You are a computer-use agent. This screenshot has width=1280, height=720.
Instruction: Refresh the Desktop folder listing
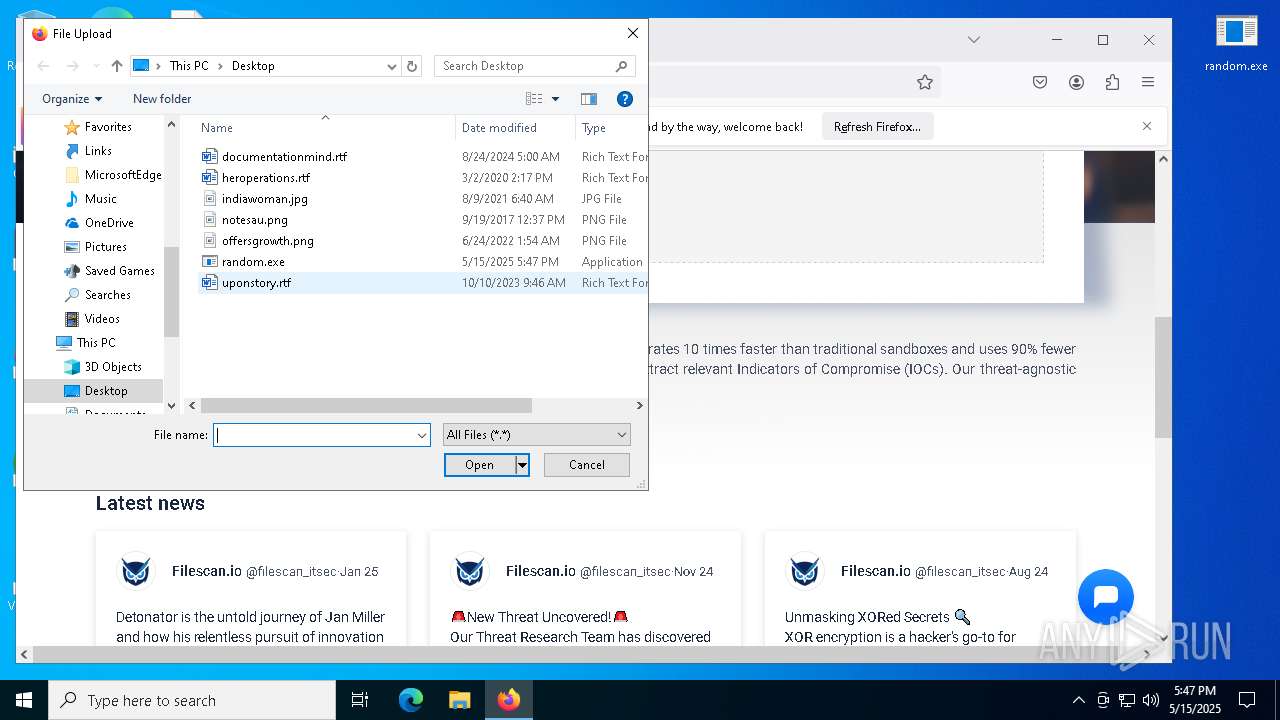pyautogui.click(x=412, y=66)
